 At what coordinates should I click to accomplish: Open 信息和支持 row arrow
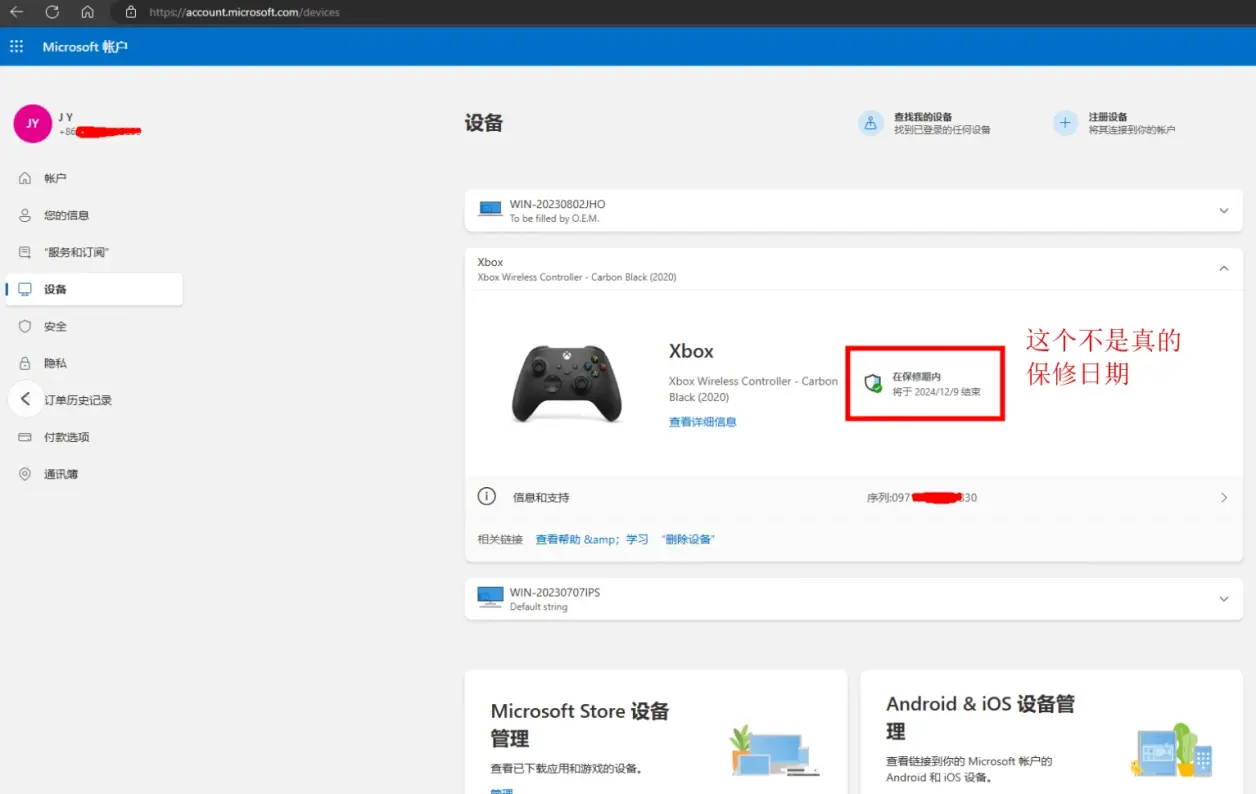click(1224, 497)
